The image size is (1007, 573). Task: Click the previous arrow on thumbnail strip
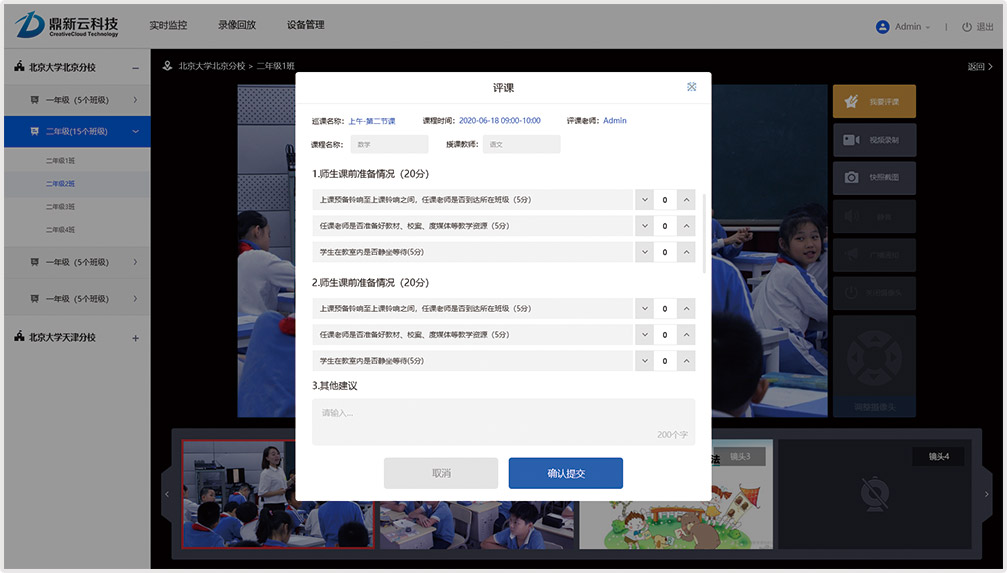point(167,494)
